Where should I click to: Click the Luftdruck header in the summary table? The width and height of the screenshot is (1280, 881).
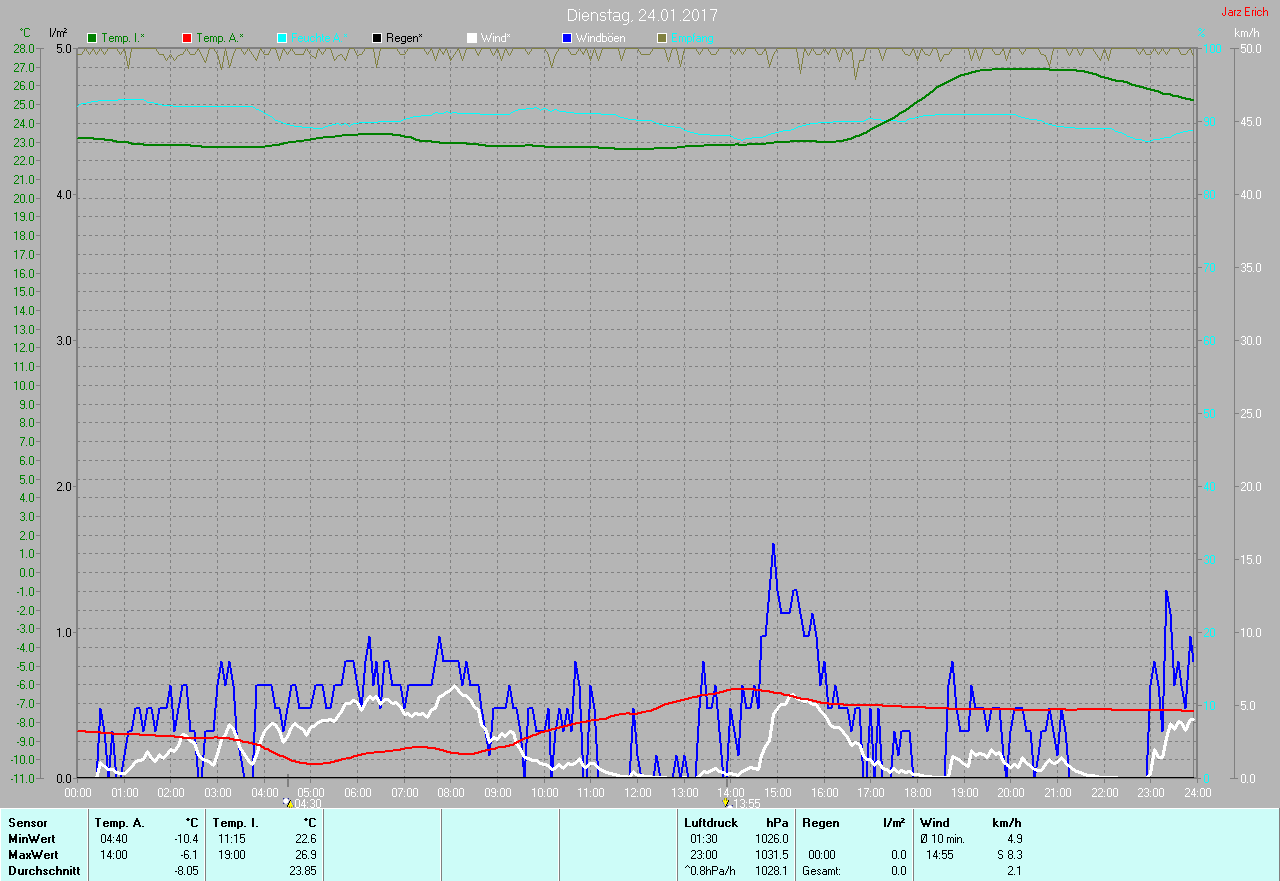[711, 823]
